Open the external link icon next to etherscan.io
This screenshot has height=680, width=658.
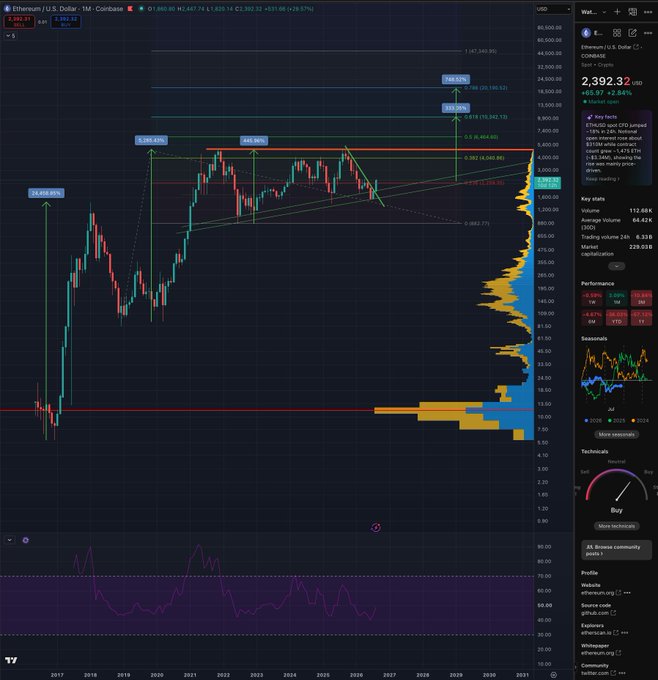[x=616, y=633]
